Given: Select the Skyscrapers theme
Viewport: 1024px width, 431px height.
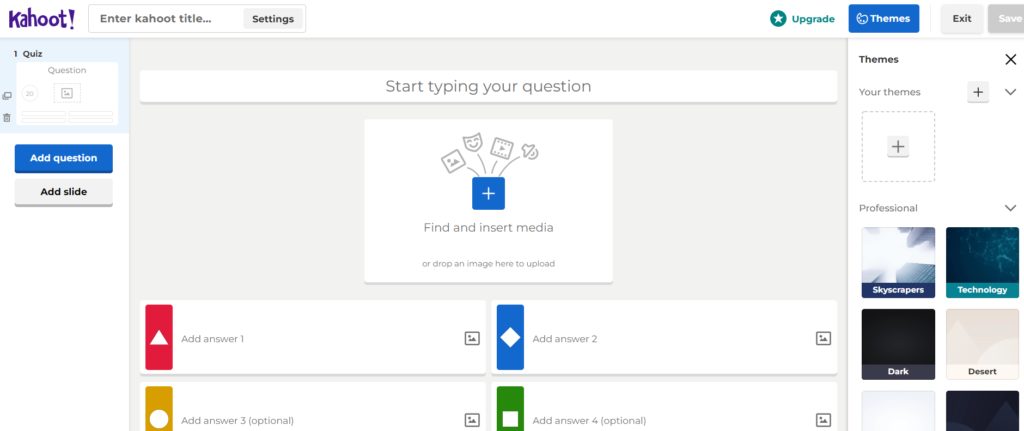Looking at the screenshot, I should point(898,263).
